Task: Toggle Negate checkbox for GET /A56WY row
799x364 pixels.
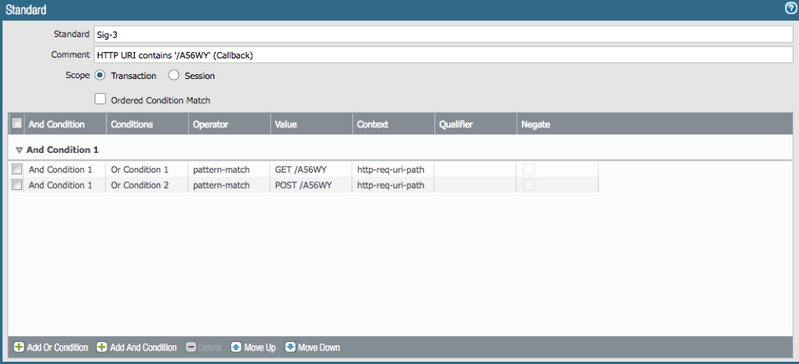Action: [x=529, y=169]
